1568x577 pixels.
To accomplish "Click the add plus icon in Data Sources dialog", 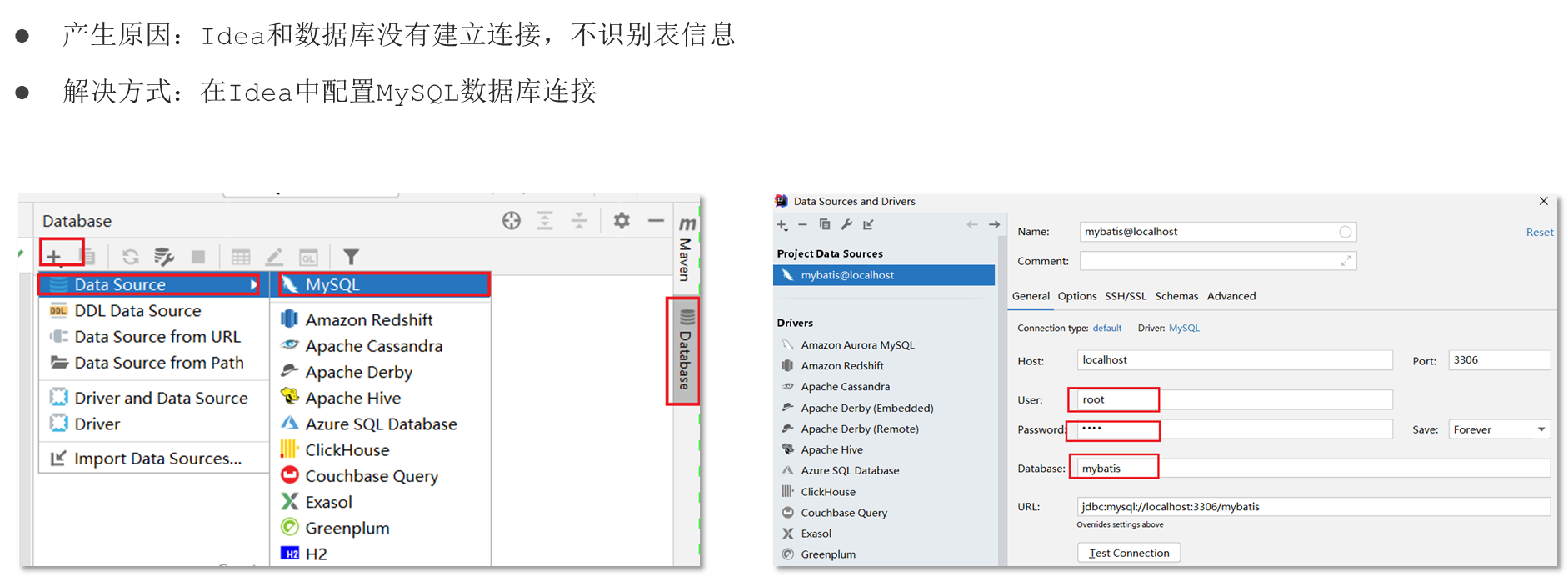I will (782, 225).
